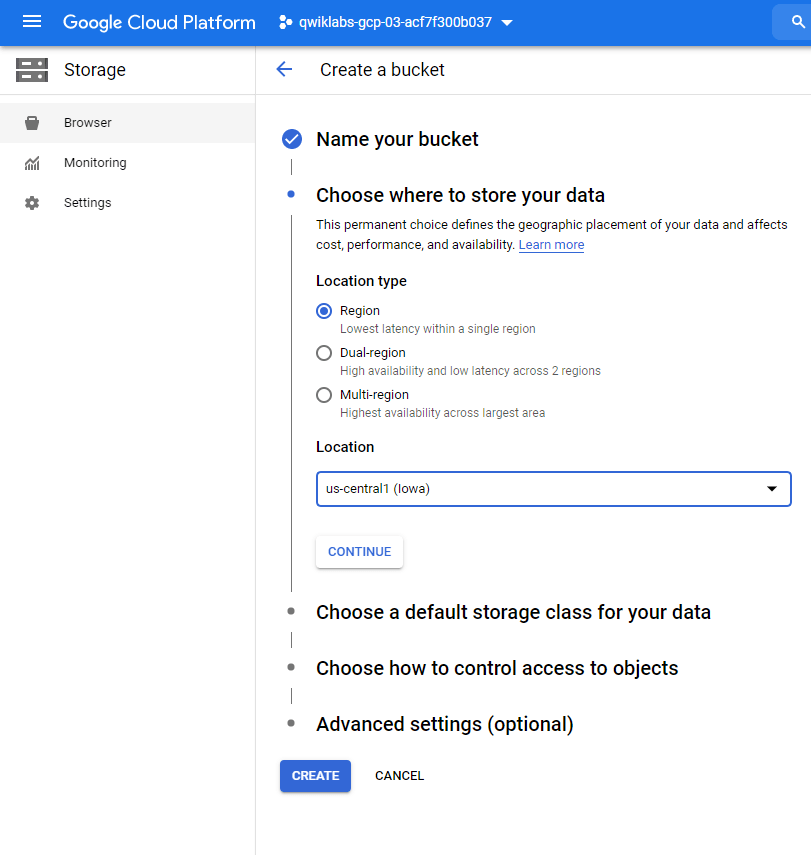This screenshot has width=811, height=855.
Task: Click the CONTINUE button
Action: click(359, 551)
